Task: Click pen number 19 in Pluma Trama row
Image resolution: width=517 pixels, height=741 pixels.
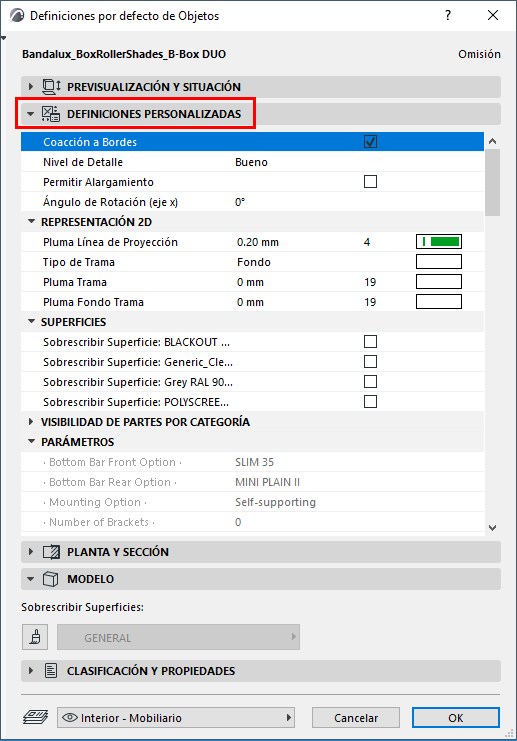Action: coord(370,282)
